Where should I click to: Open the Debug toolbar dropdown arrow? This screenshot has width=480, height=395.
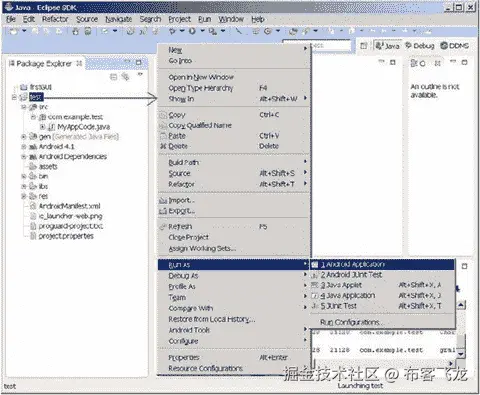tap(182, 31)
